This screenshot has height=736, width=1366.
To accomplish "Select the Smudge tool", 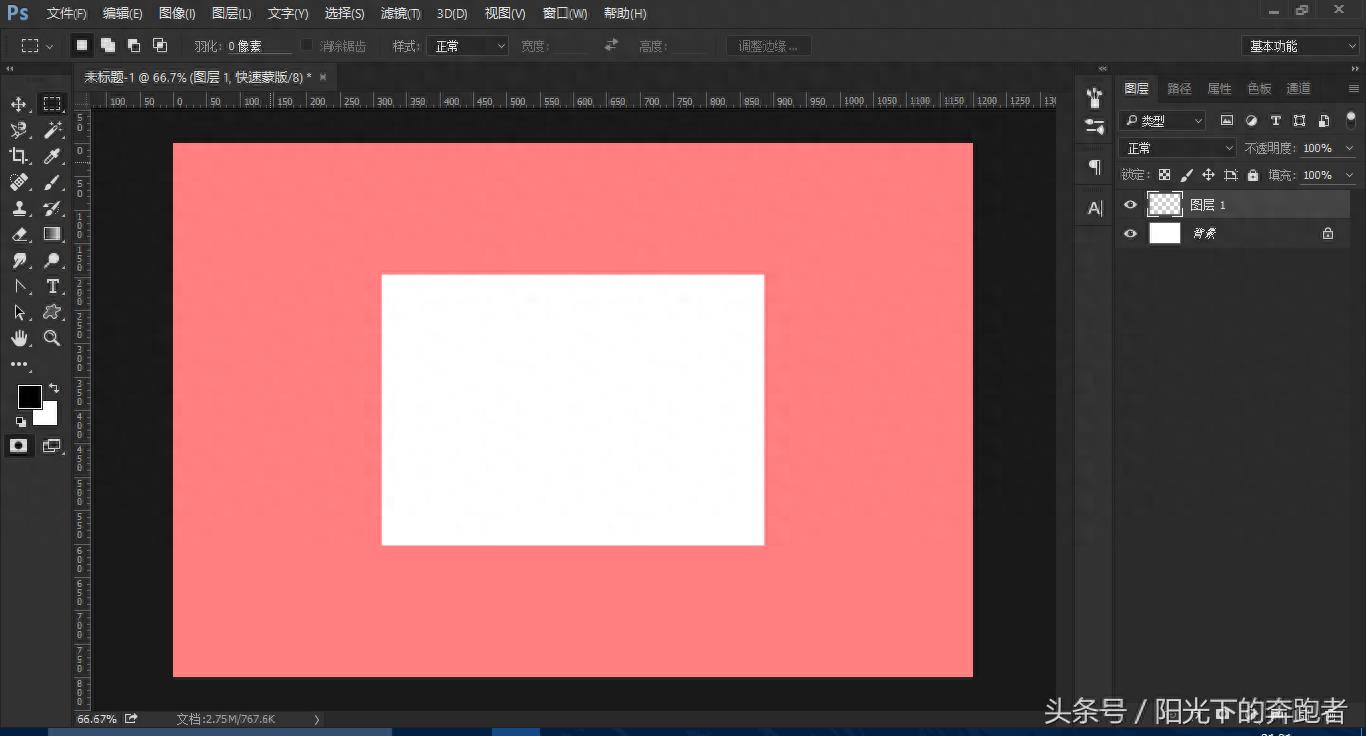I will [x=19, y=260].
